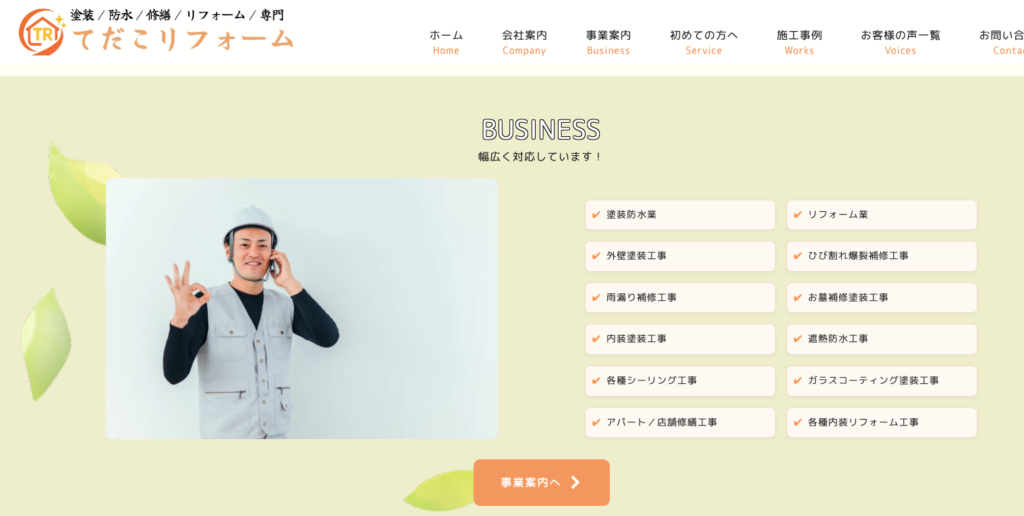Open お客様の声一覧 Voices page
The image size is (1024, 516).
901,42
